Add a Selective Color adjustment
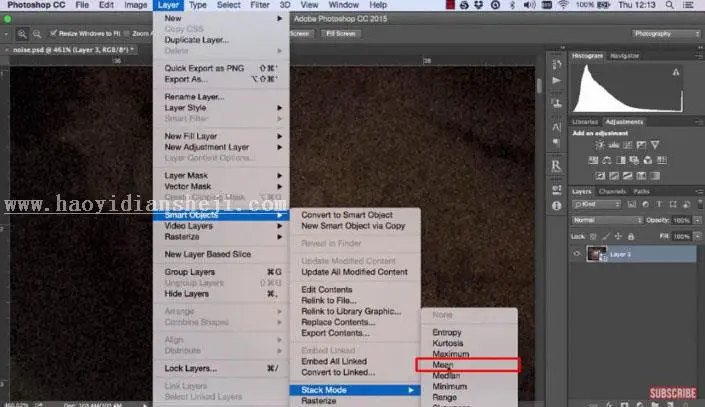The image size is (705, 407). click(655, 176)
